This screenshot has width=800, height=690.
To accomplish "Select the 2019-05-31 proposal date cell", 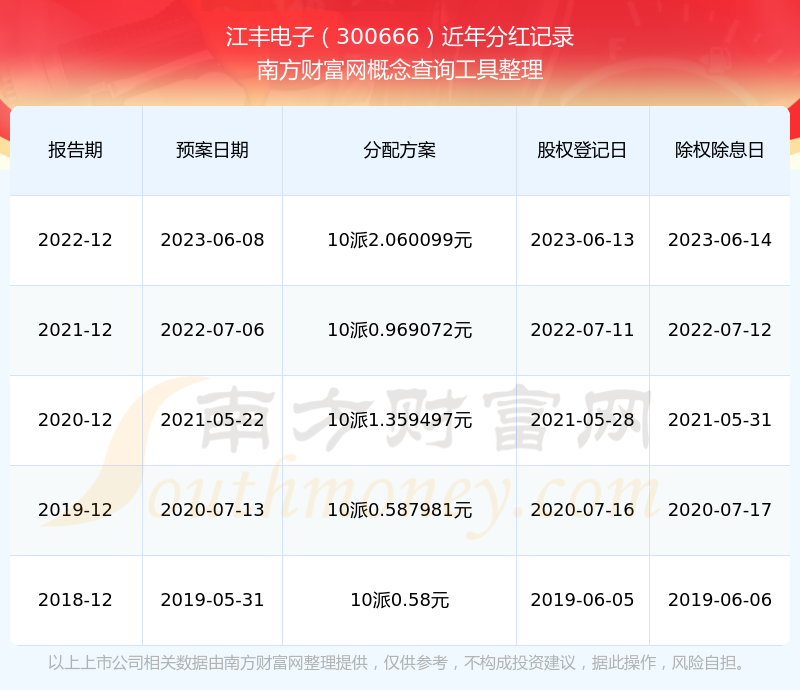I will pos(212,600).
